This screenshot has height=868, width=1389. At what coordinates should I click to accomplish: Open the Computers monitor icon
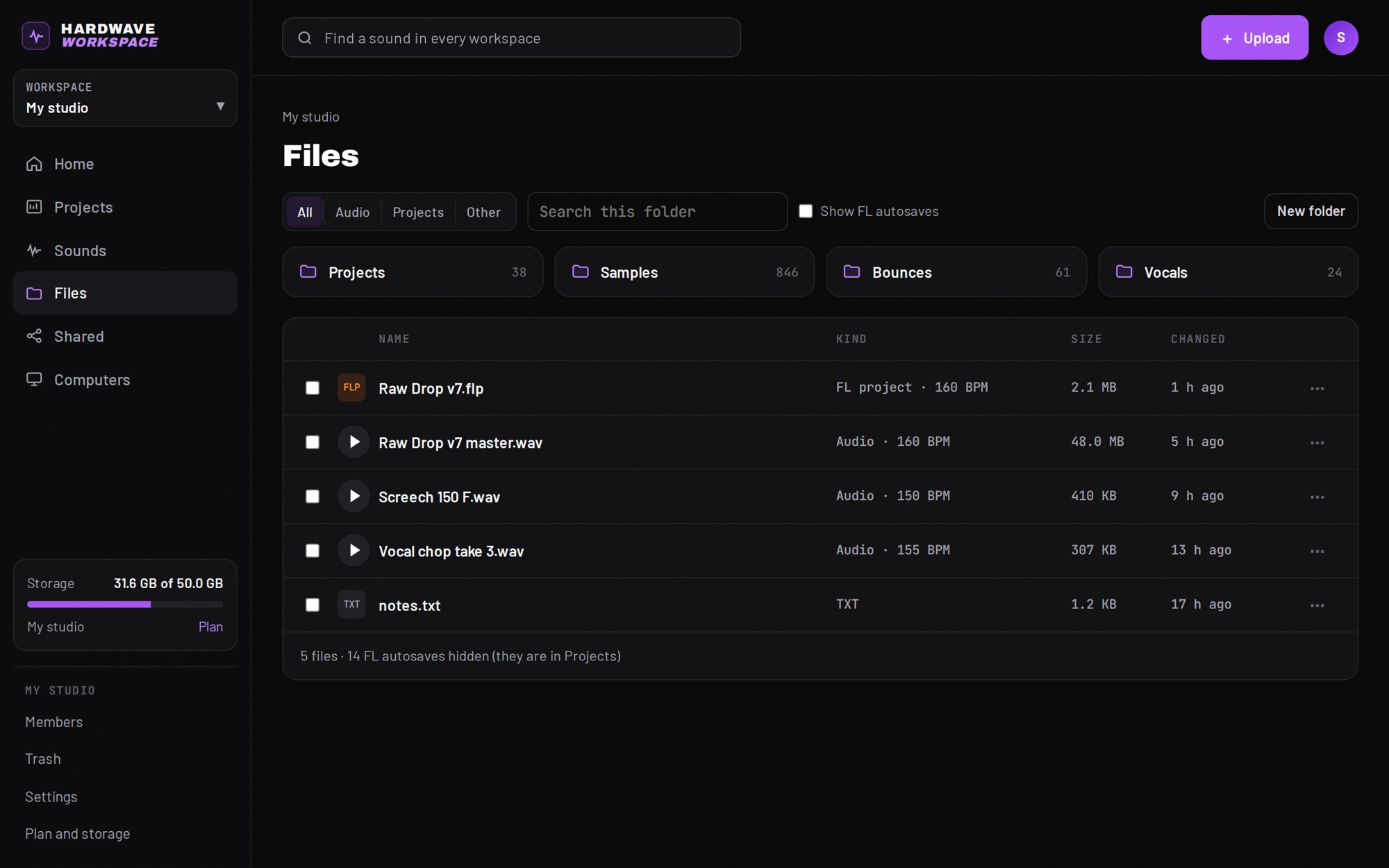pos(34,379)
